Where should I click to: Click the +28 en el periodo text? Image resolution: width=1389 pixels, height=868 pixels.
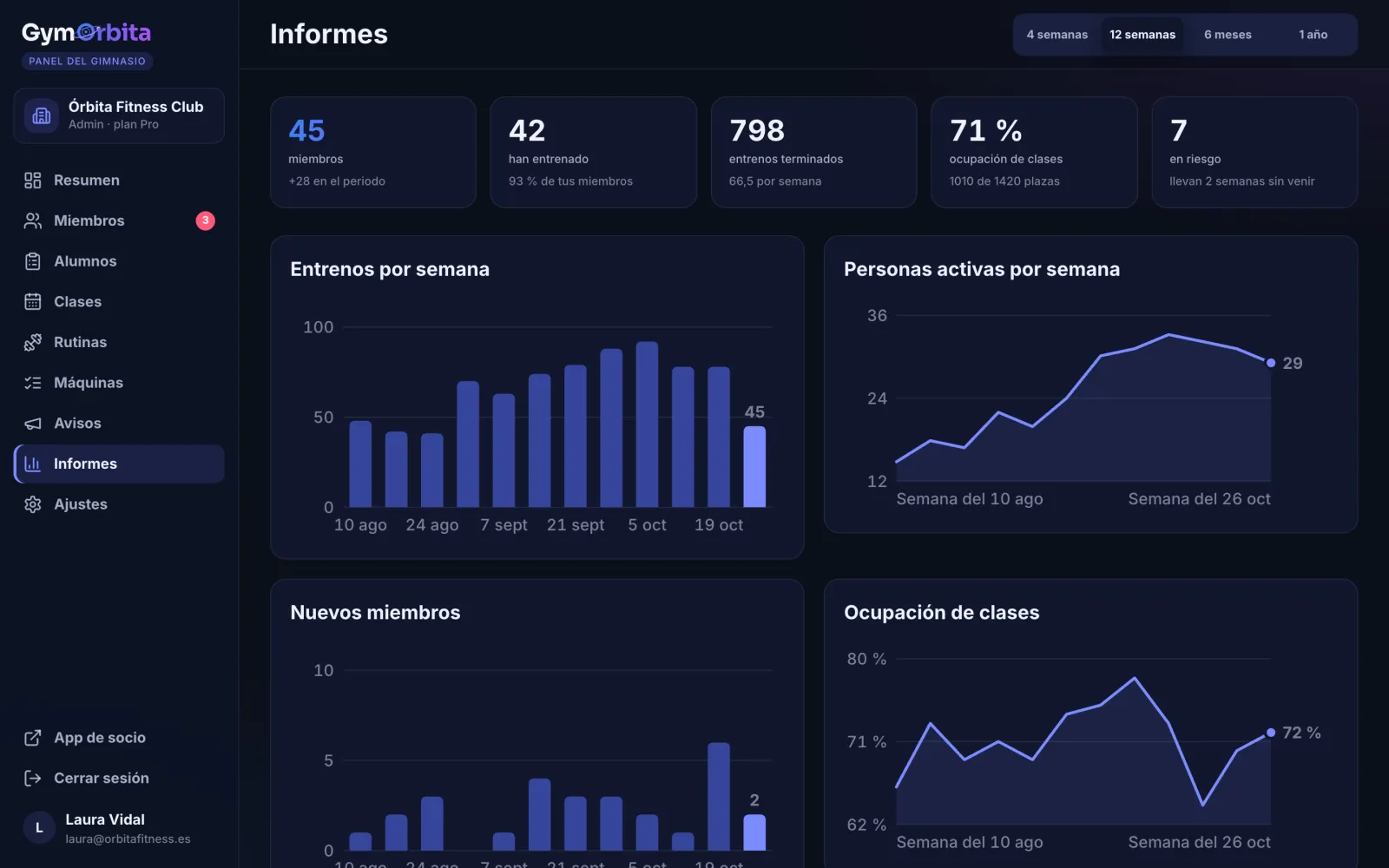337,181
